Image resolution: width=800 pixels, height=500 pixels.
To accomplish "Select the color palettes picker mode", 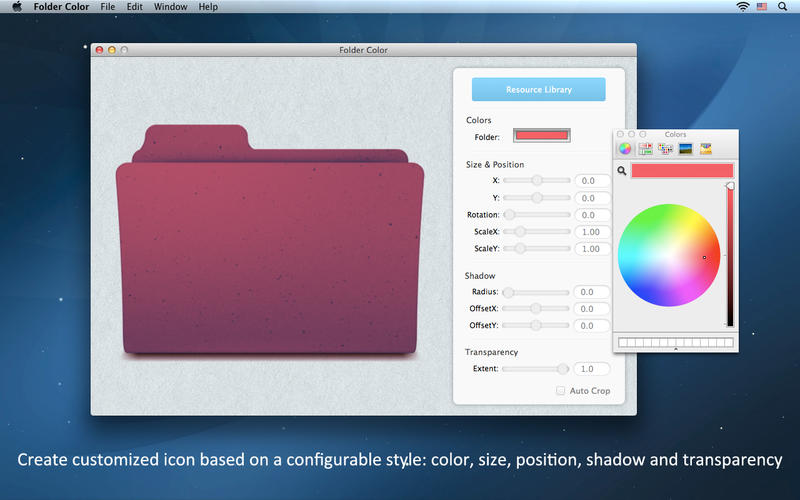I will 665,148.
